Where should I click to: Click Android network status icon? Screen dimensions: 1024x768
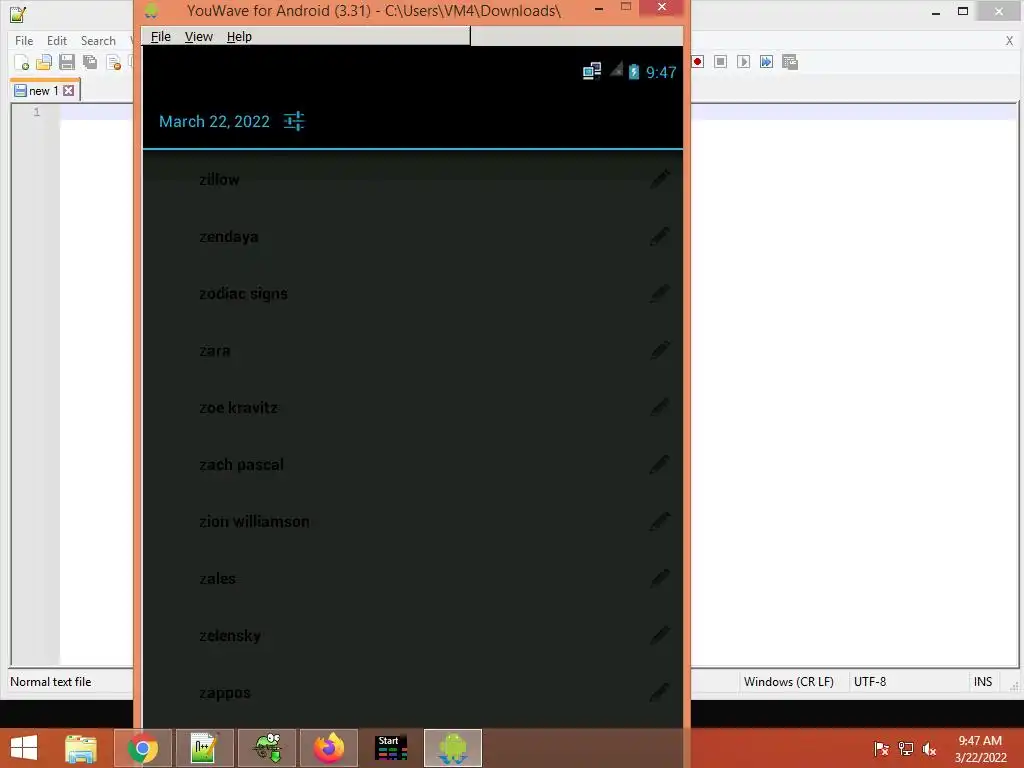point(592,71)
